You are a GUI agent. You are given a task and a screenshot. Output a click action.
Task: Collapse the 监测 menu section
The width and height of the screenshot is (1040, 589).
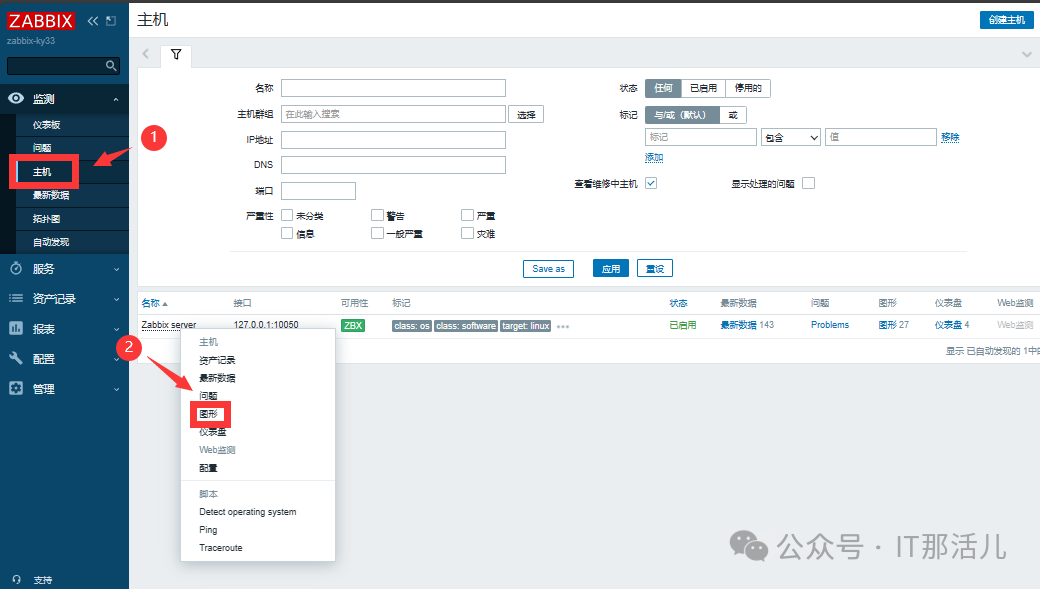116,99
